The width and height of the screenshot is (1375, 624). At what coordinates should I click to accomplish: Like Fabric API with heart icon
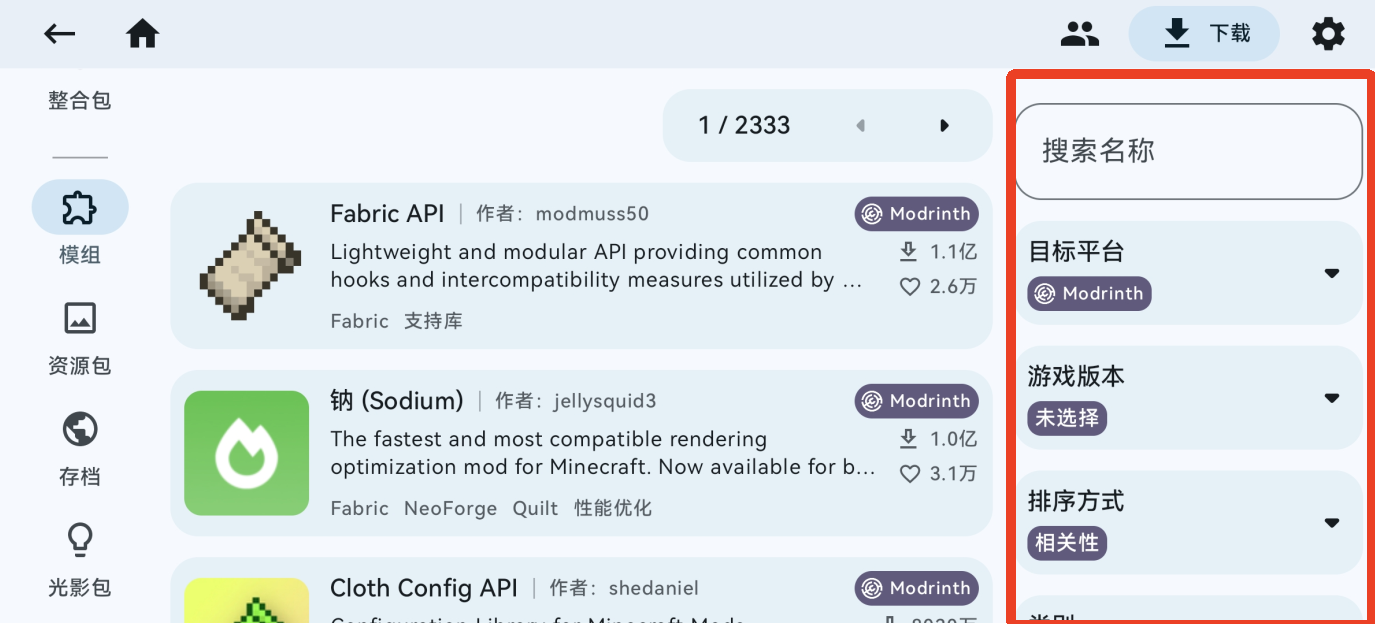point(909,287)
